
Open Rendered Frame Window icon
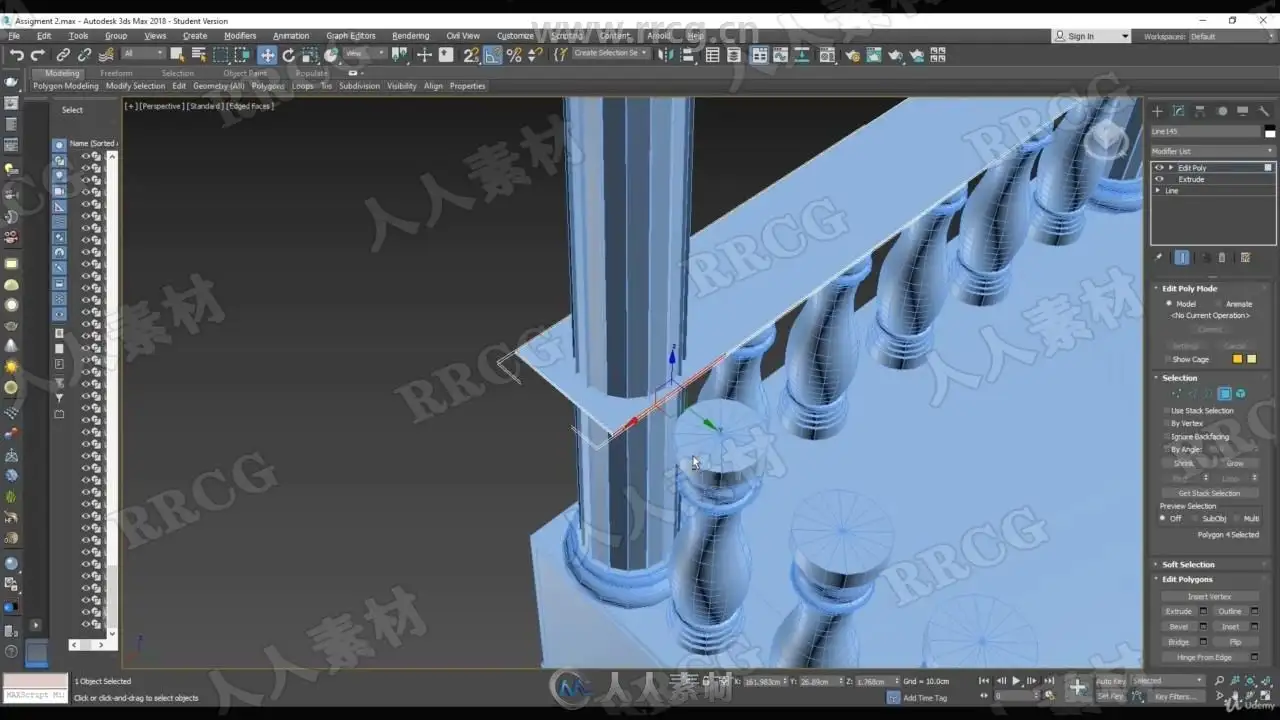pos(873,55)
